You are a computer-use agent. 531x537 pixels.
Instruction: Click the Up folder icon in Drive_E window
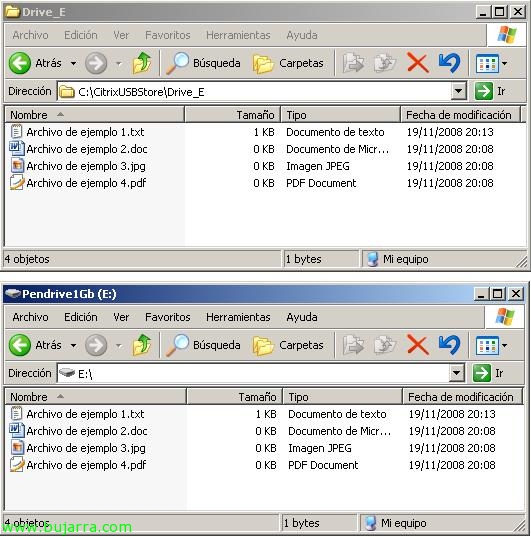tap(141, 63)
